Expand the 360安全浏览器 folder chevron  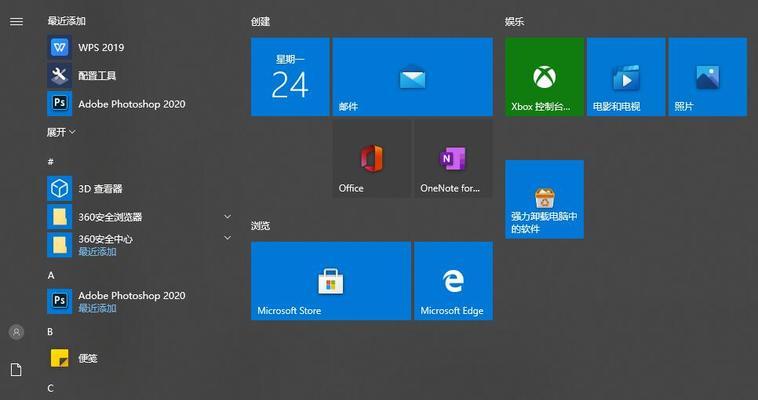tap(227, 216)
